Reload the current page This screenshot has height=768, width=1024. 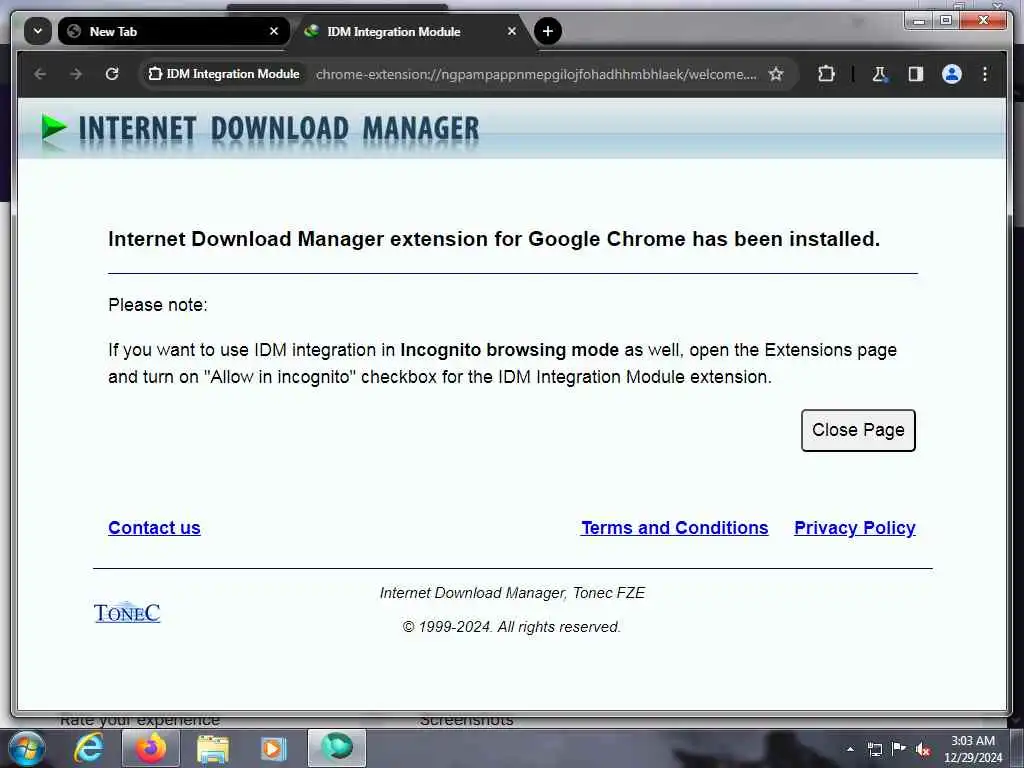pos(112,74)
